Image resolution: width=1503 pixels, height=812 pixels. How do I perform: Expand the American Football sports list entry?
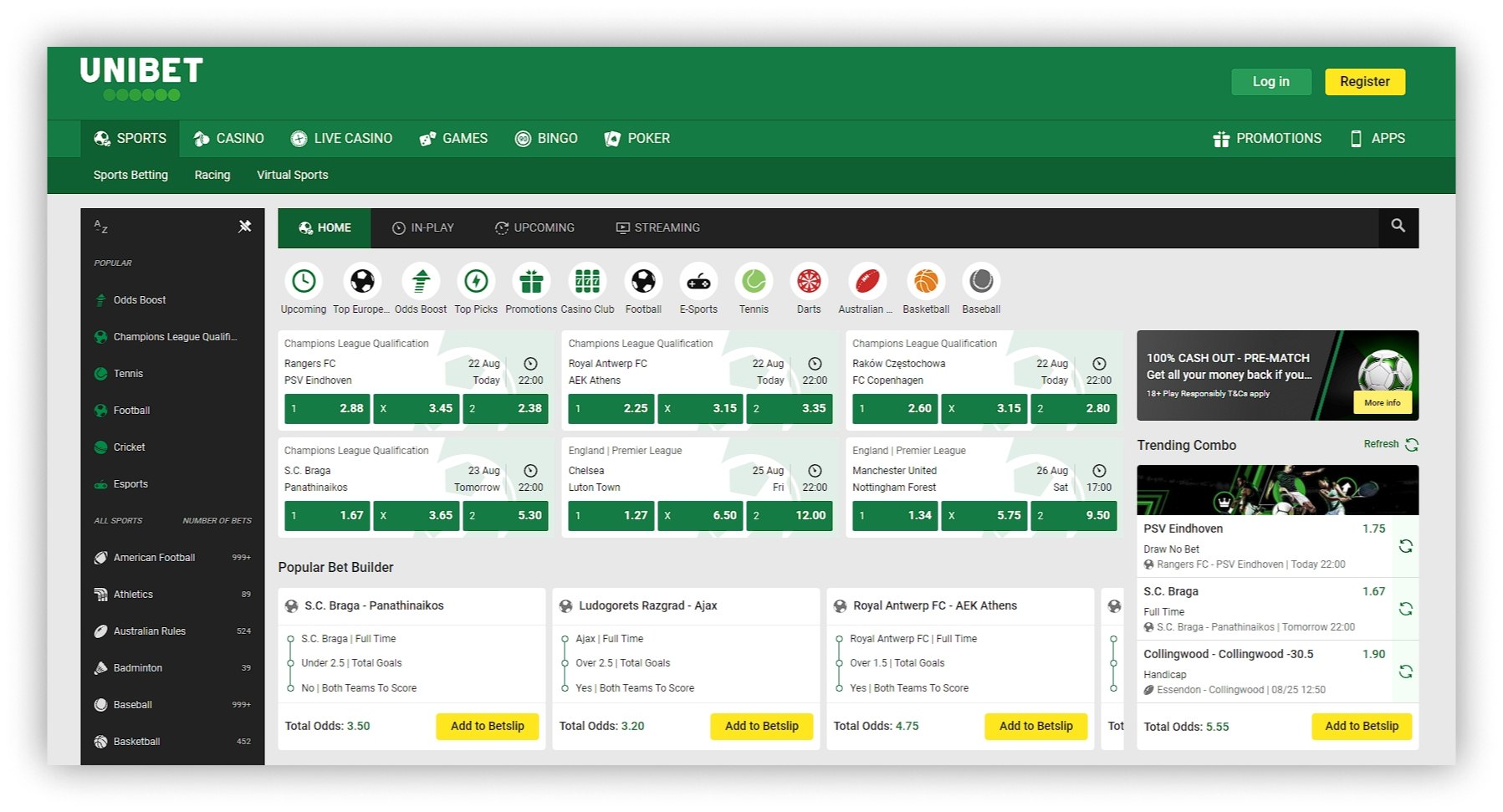click(154, 557)
